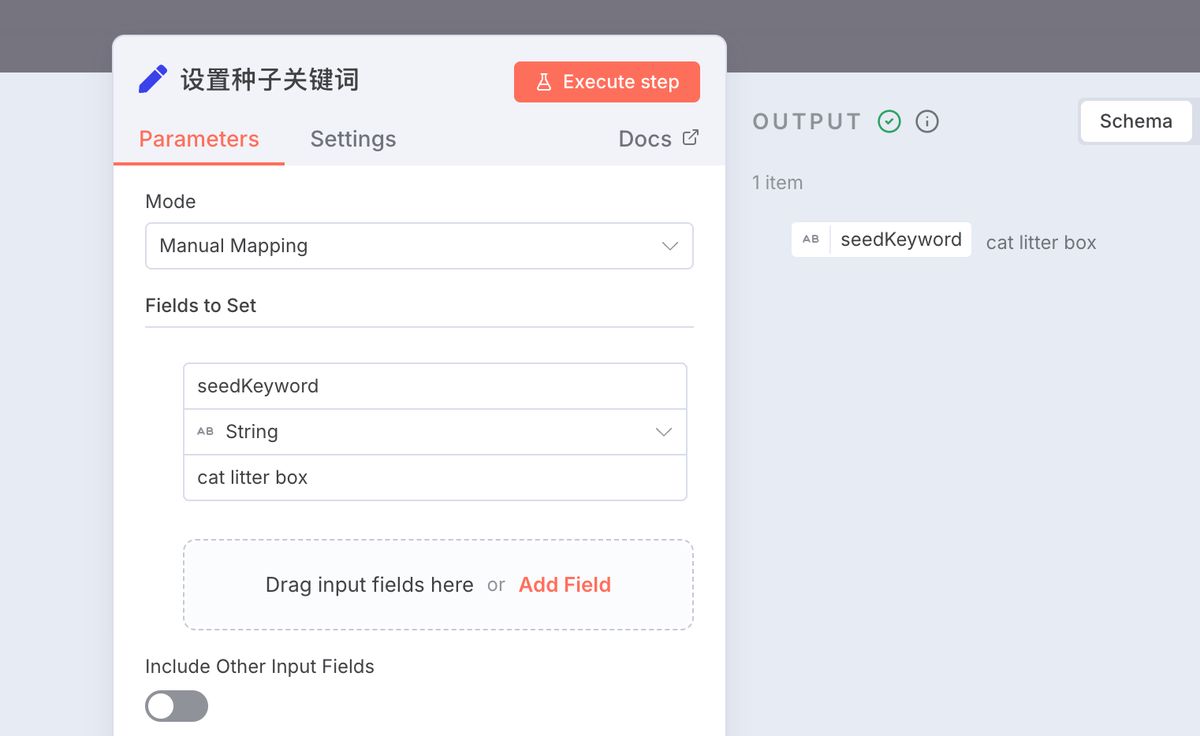Click the info icon next to OUTPUT
Viewport: 1200px width, 736px height.
click(x=927, y=121)
